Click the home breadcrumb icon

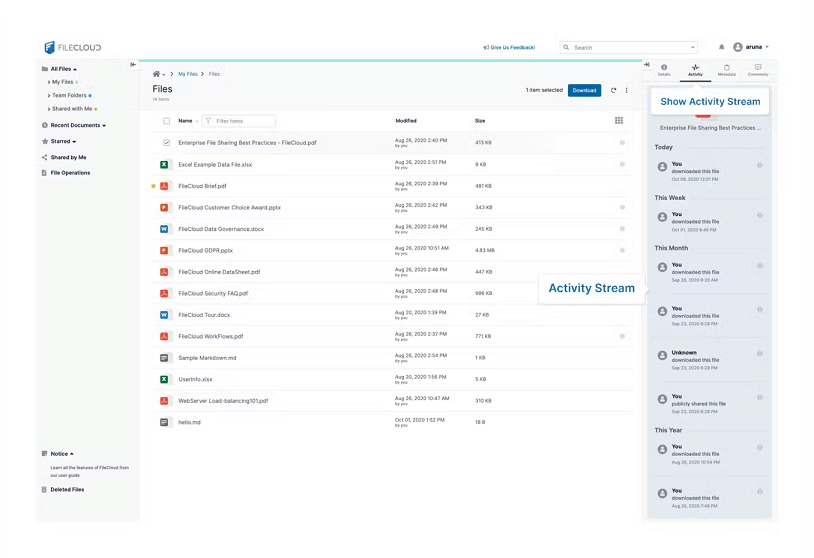(156, 74)
